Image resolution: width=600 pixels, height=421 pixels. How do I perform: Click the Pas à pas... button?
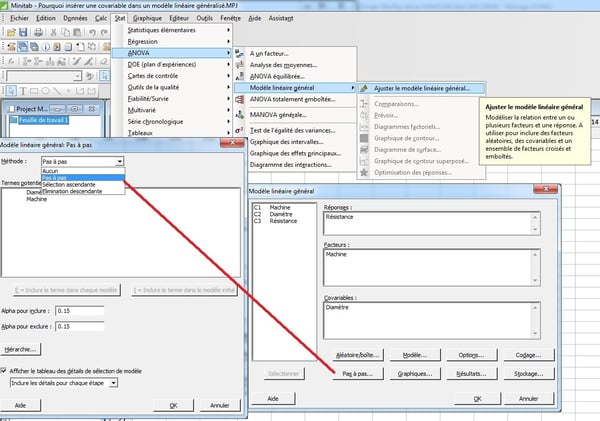[355, 373]
